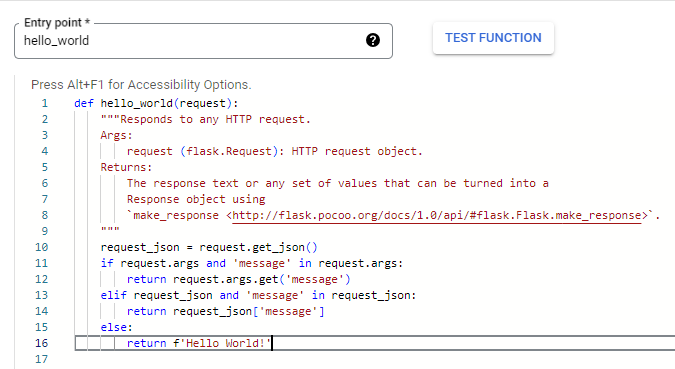Click return request_json['message'] on line 14
This screenshot has height=369, width=675.
click(226, 311)
